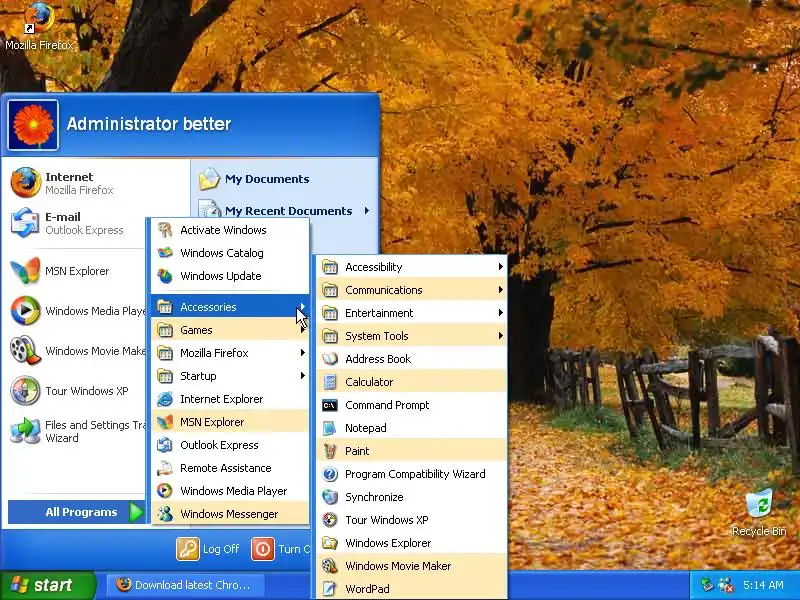Open My Documents folder

pos(285,179)
